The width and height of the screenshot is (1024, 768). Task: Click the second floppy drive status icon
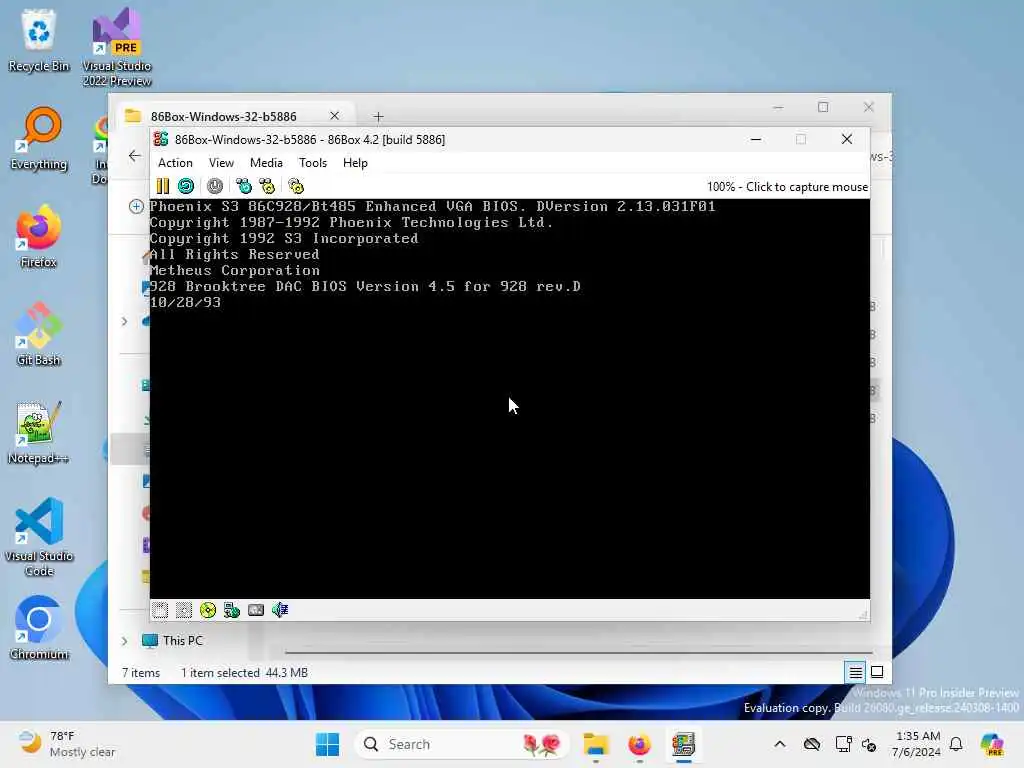184,610
